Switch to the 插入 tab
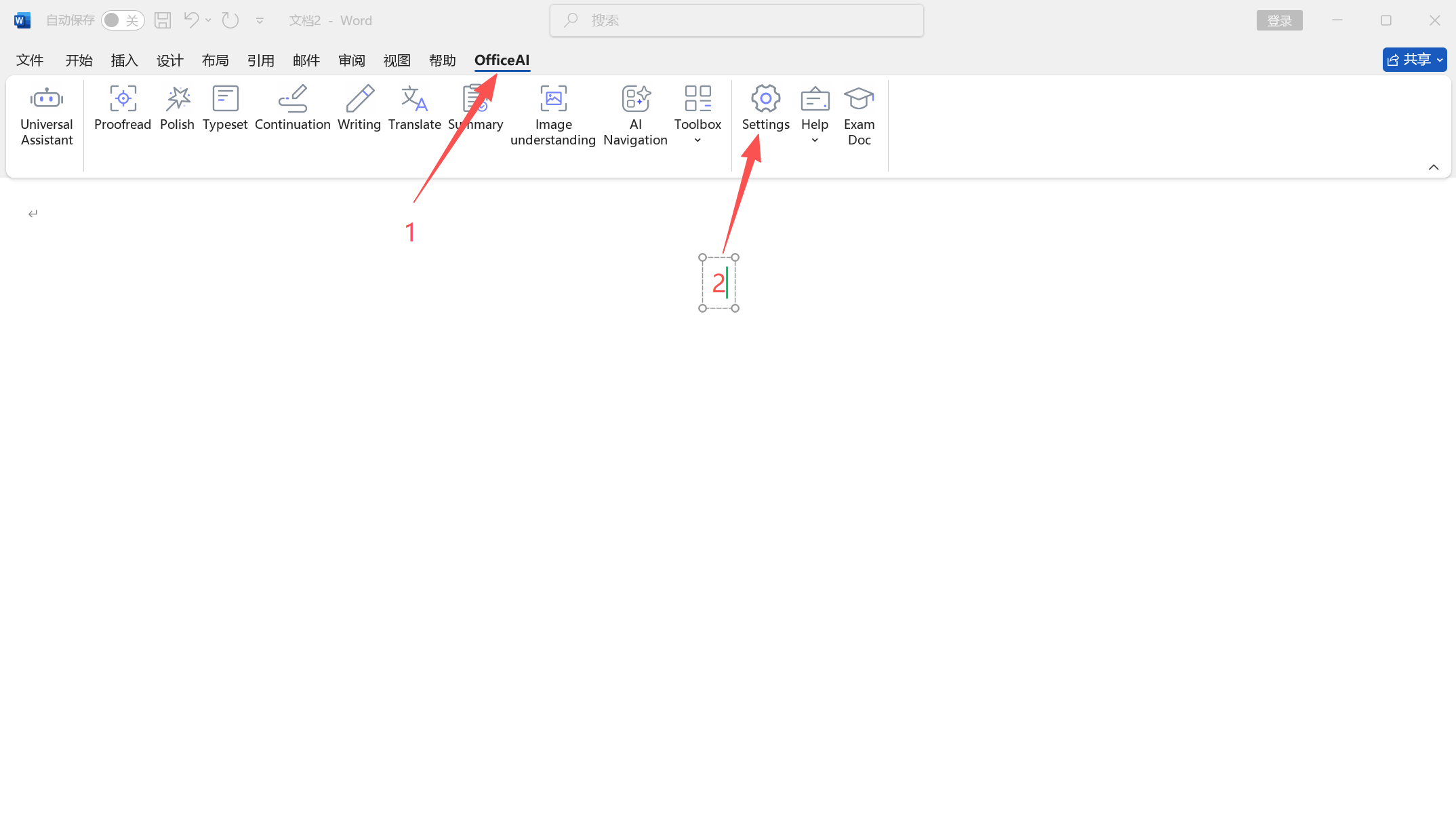This screenshot has width=1456, height=826. point(124,60)
